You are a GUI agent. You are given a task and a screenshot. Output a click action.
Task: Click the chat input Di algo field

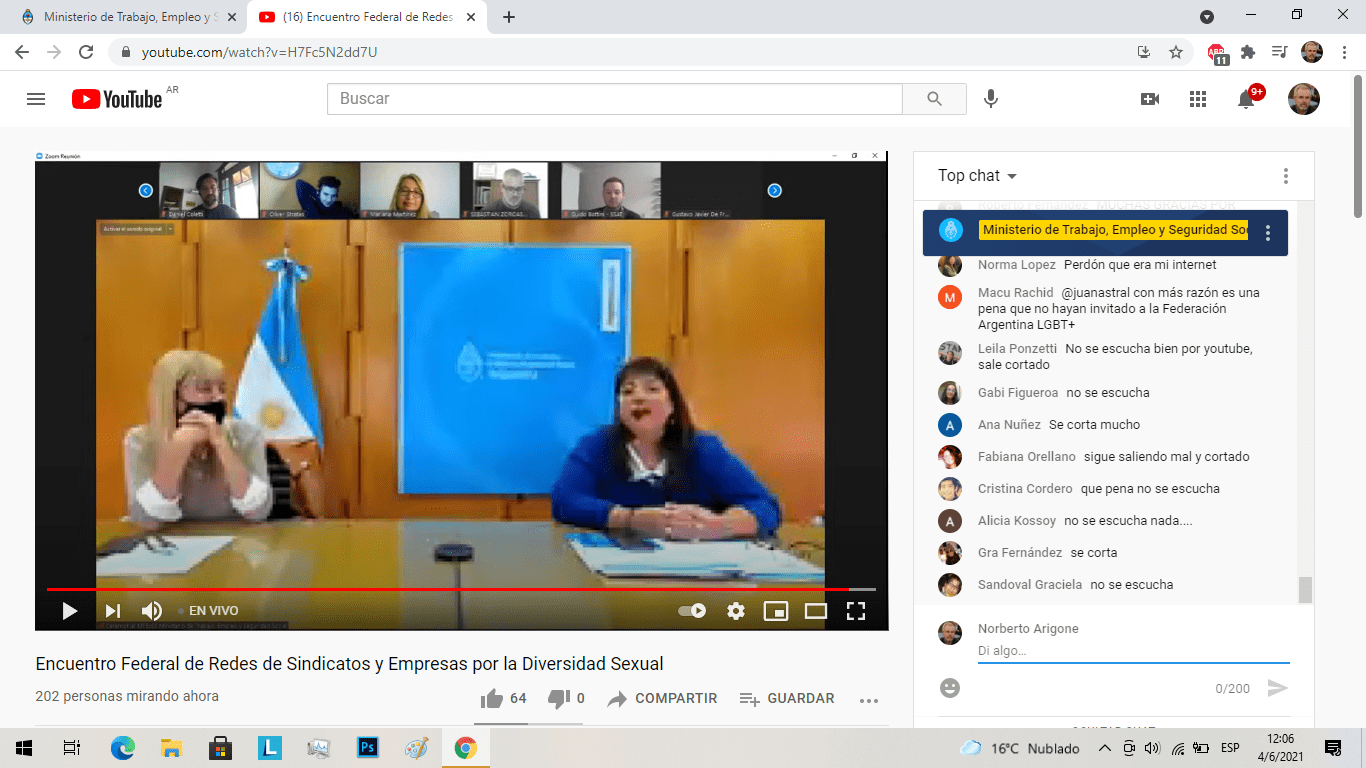click(1133, 651)
